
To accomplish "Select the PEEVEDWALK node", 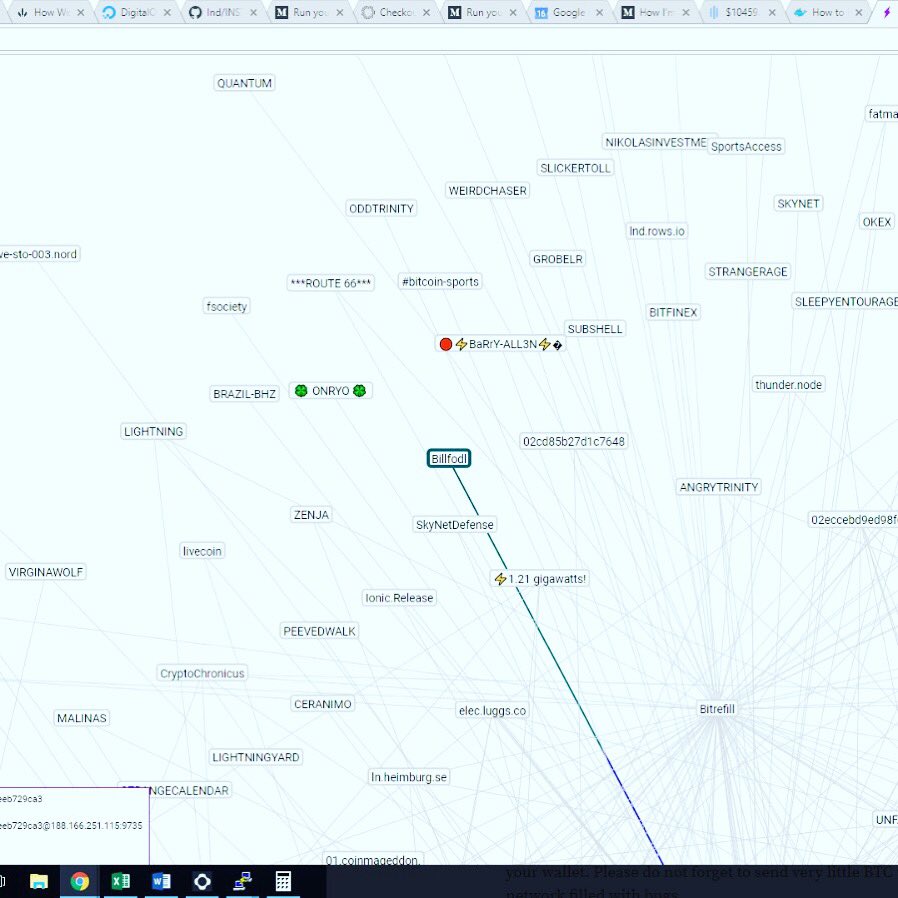I will [x=320, y=631].
